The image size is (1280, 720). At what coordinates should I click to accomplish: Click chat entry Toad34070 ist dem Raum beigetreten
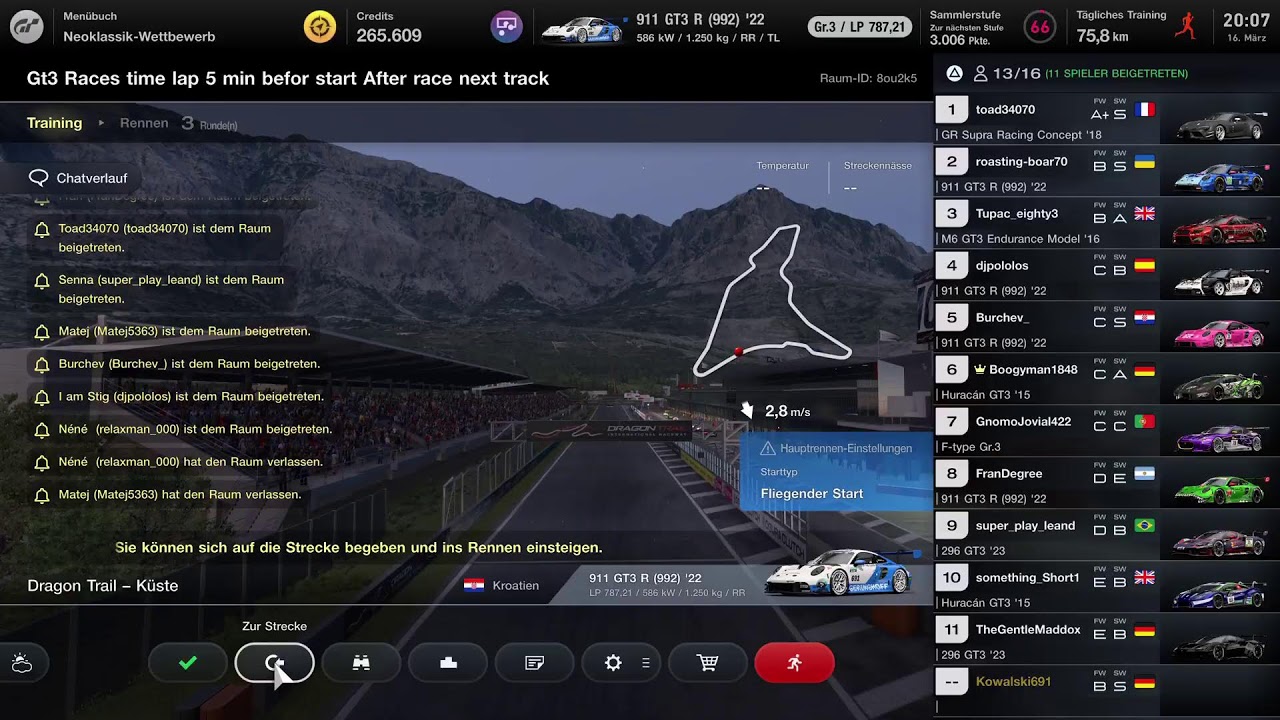(165, 238)
